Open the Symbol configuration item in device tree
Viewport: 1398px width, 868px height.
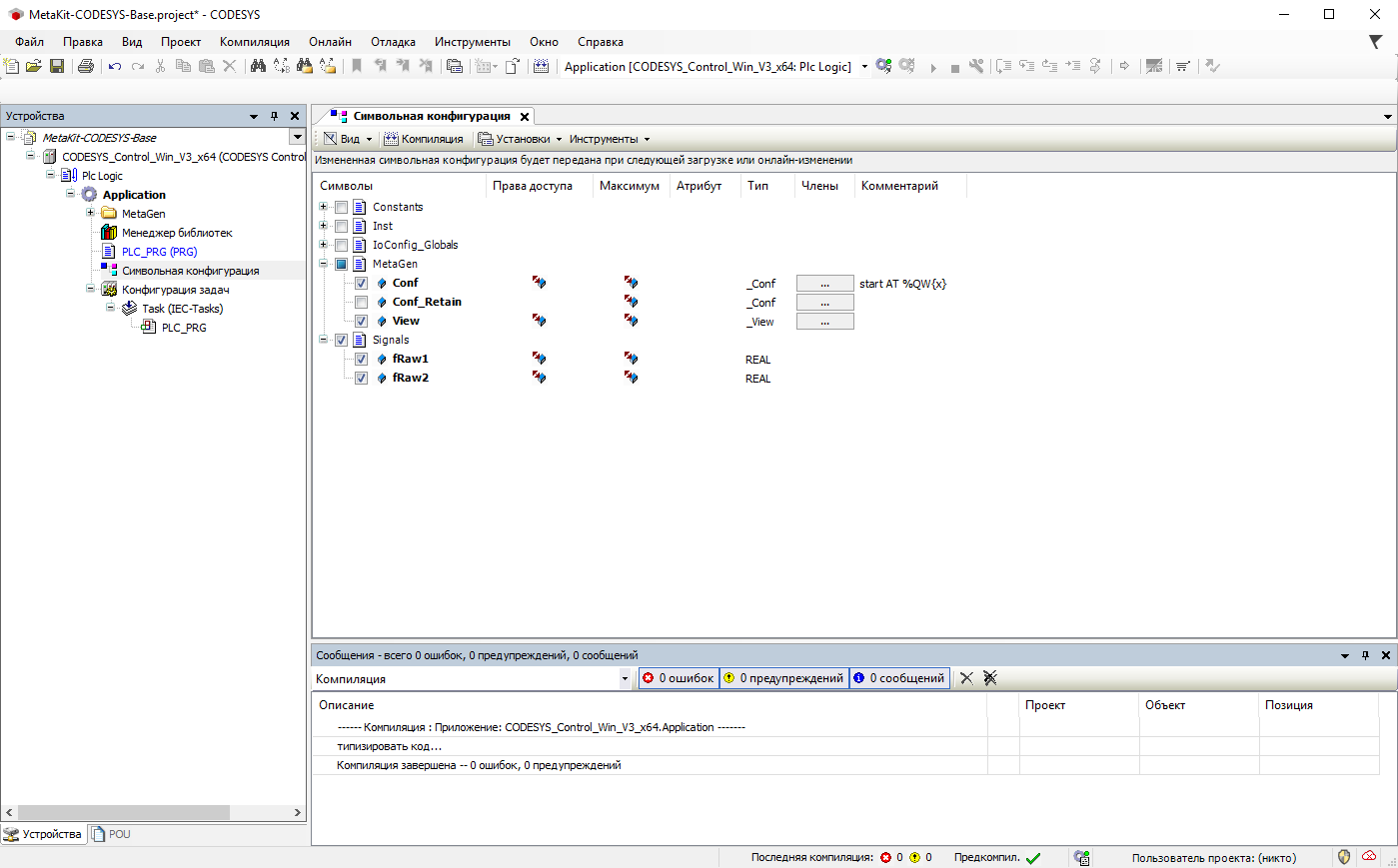coord(190,271)
